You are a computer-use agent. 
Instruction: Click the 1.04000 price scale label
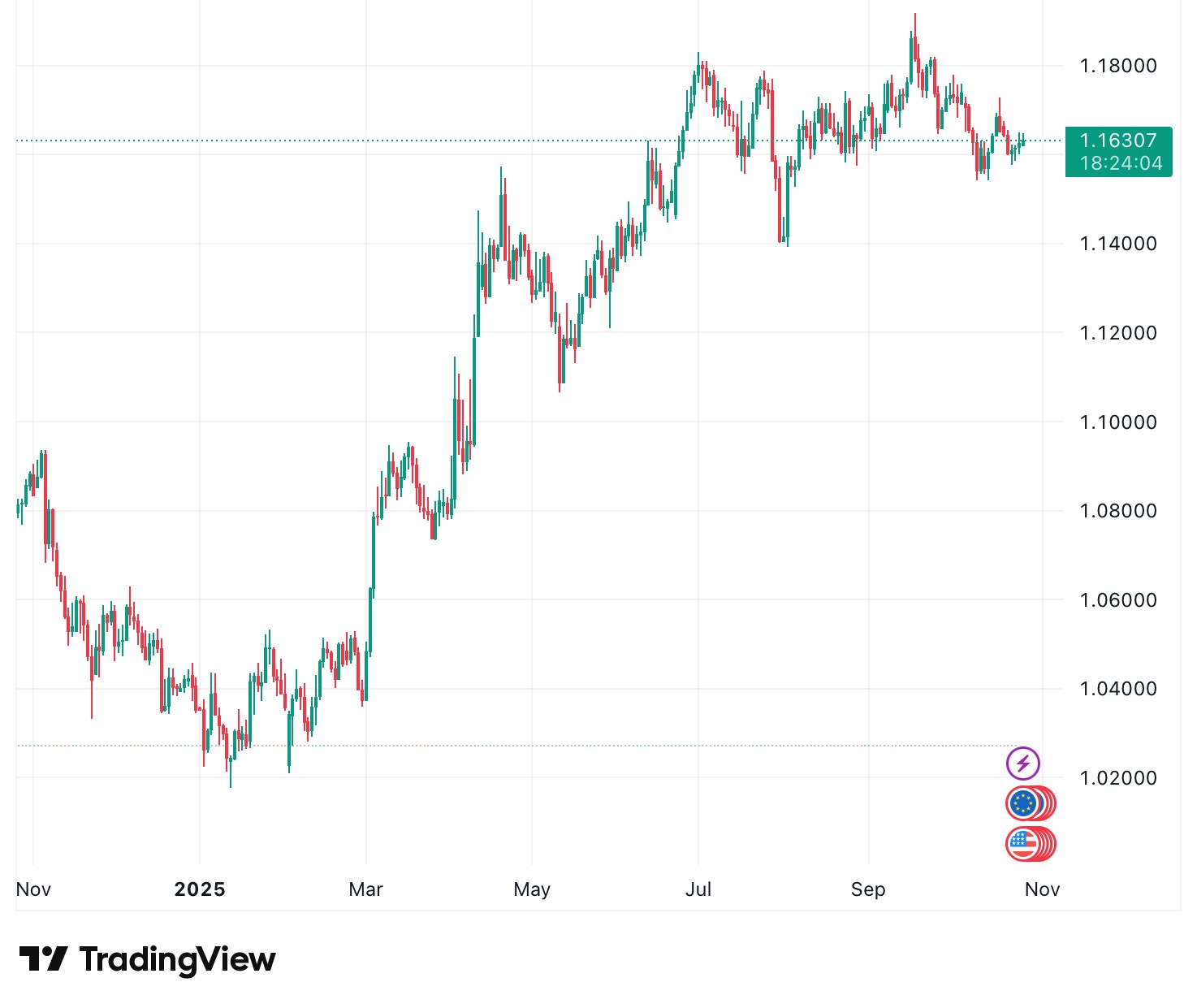pyautogui.click(x=1117, y=689)
